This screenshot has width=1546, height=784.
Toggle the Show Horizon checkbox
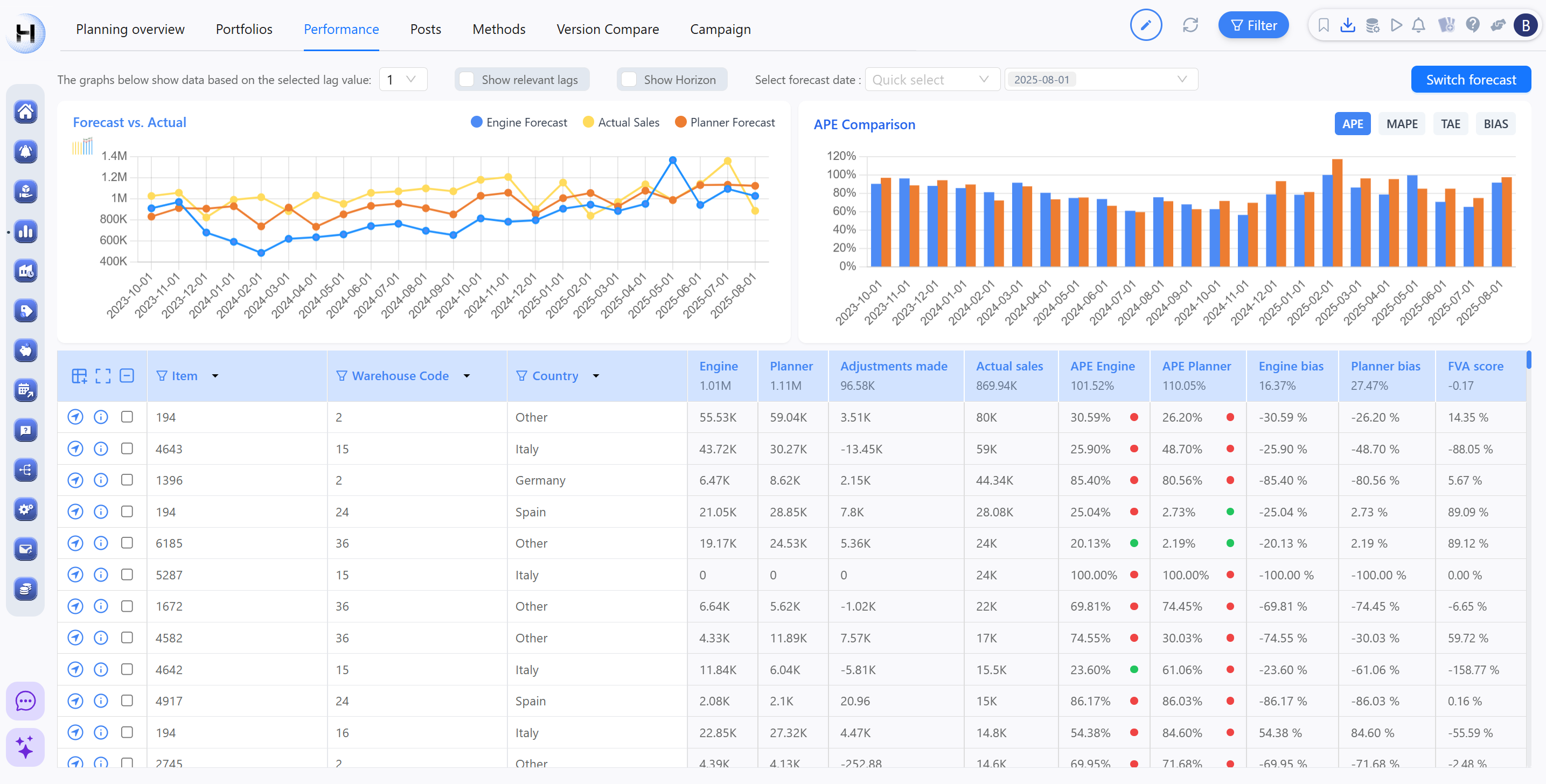629,80
